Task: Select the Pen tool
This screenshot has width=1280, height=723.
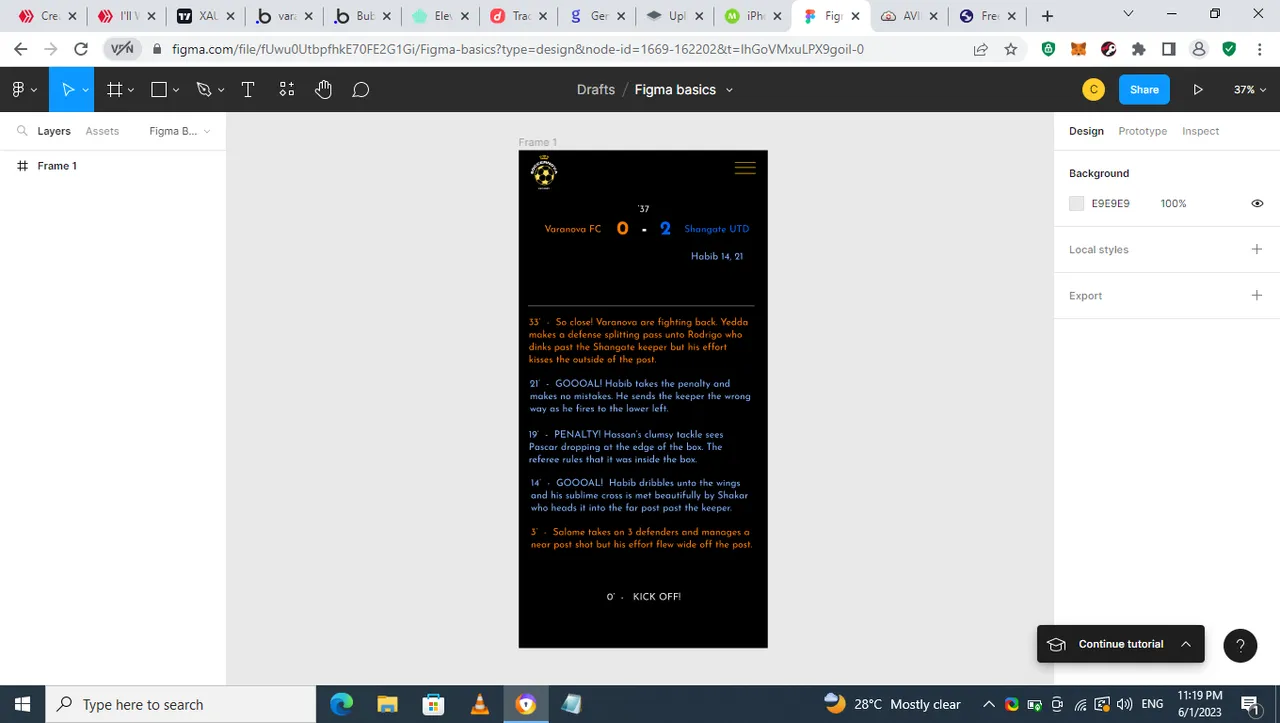Action: click(x=204, y=89)
